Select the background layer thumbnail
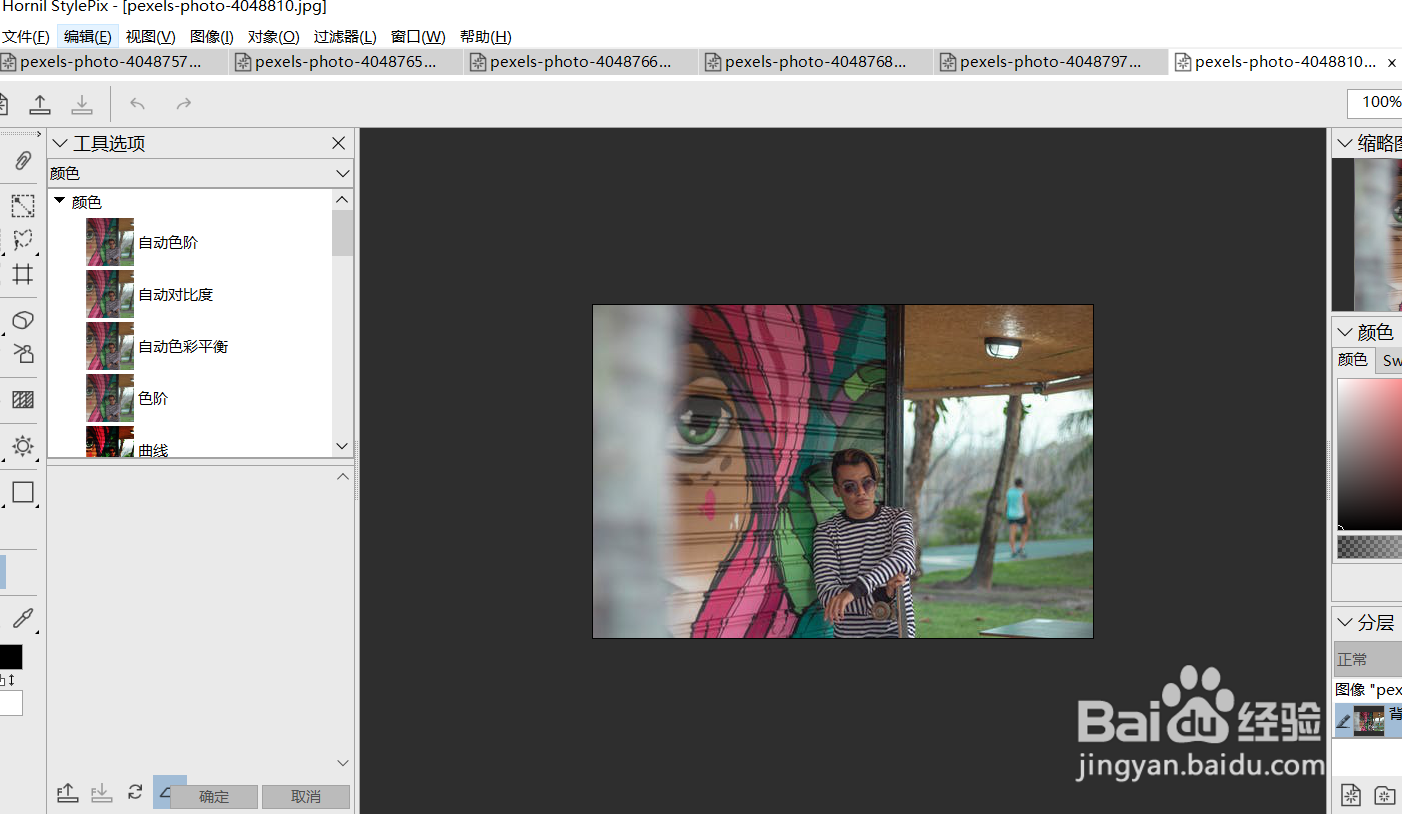Viewport: 1402px width, 814px height. click(x=1369, y=720)
